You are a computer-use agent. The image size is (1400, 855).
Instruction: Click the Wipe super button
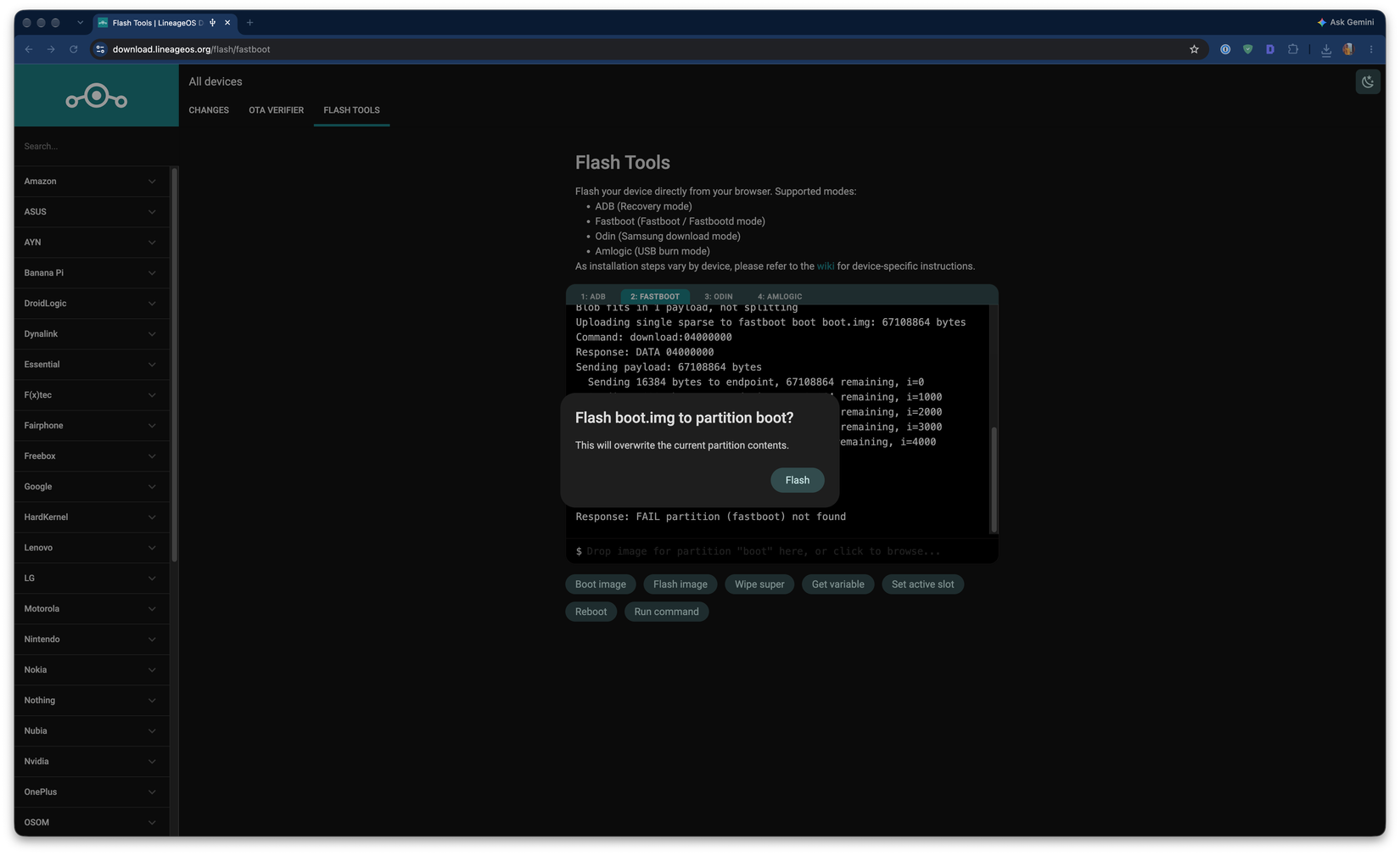tap(759, 584)
